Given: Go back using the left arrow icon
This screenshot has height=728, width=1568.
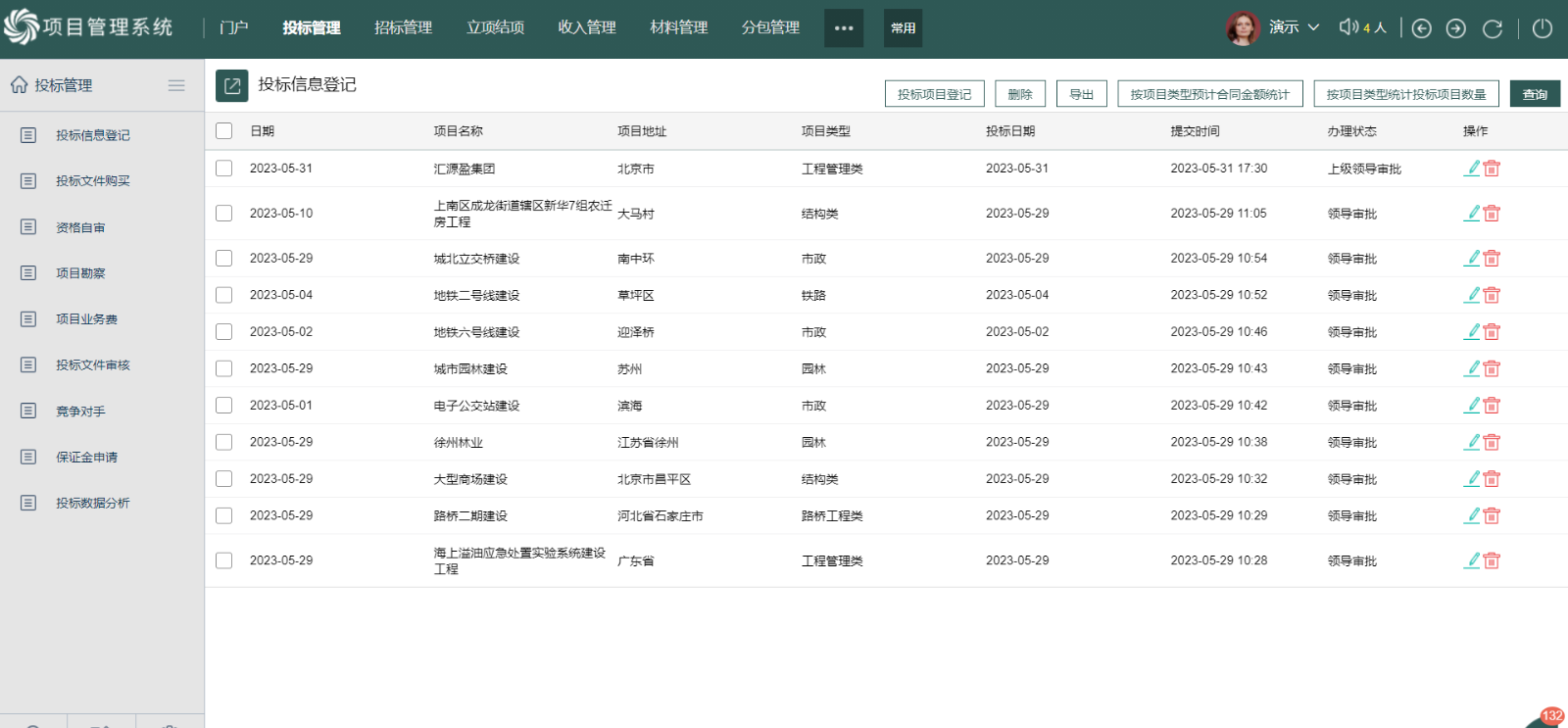Looking at the screenshot, I should [1421, 28].
